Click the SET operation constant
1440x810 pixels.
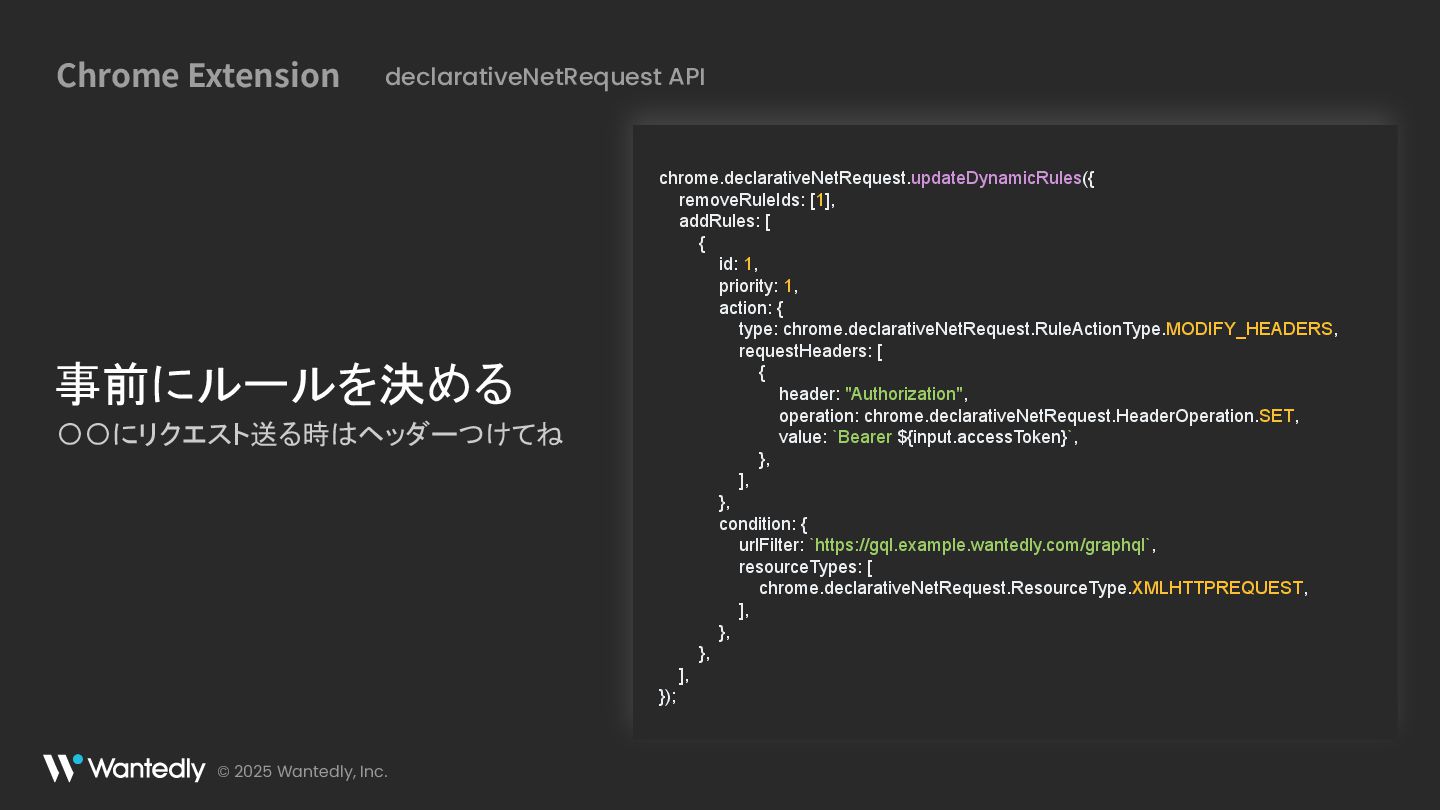tap(1276, 416)
